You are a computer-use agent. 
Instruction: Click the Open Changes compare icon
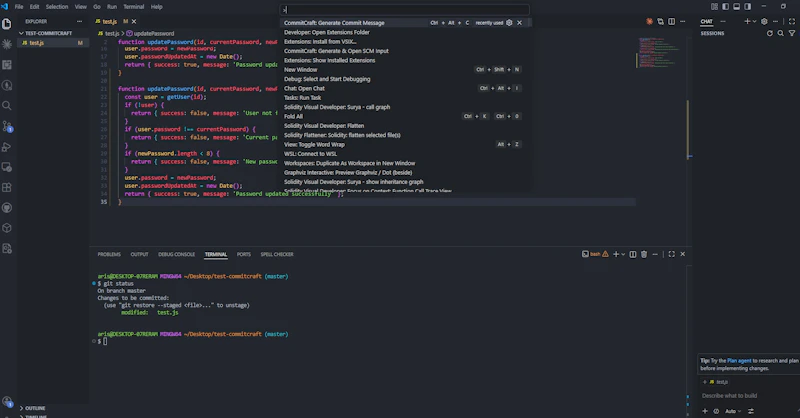coord(661,21)
